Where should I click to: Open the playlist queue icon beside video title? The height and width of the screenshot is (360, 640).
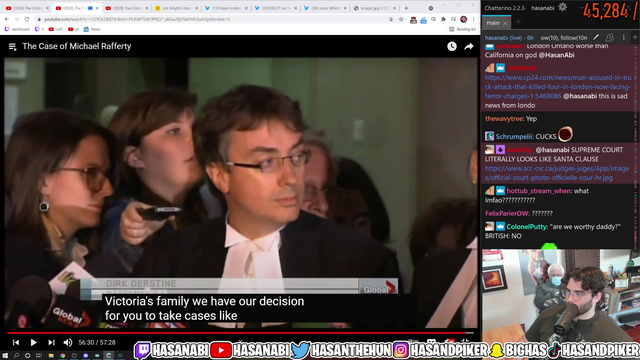coord(13,47)
